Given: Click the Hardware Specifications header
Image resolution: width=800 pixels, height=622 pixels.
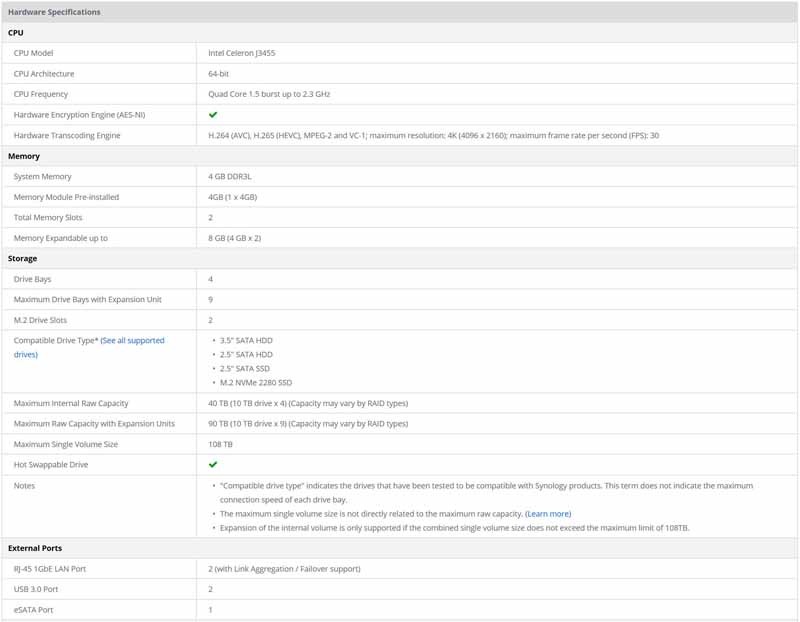Looking at the screenshot, I should point(54,12).
